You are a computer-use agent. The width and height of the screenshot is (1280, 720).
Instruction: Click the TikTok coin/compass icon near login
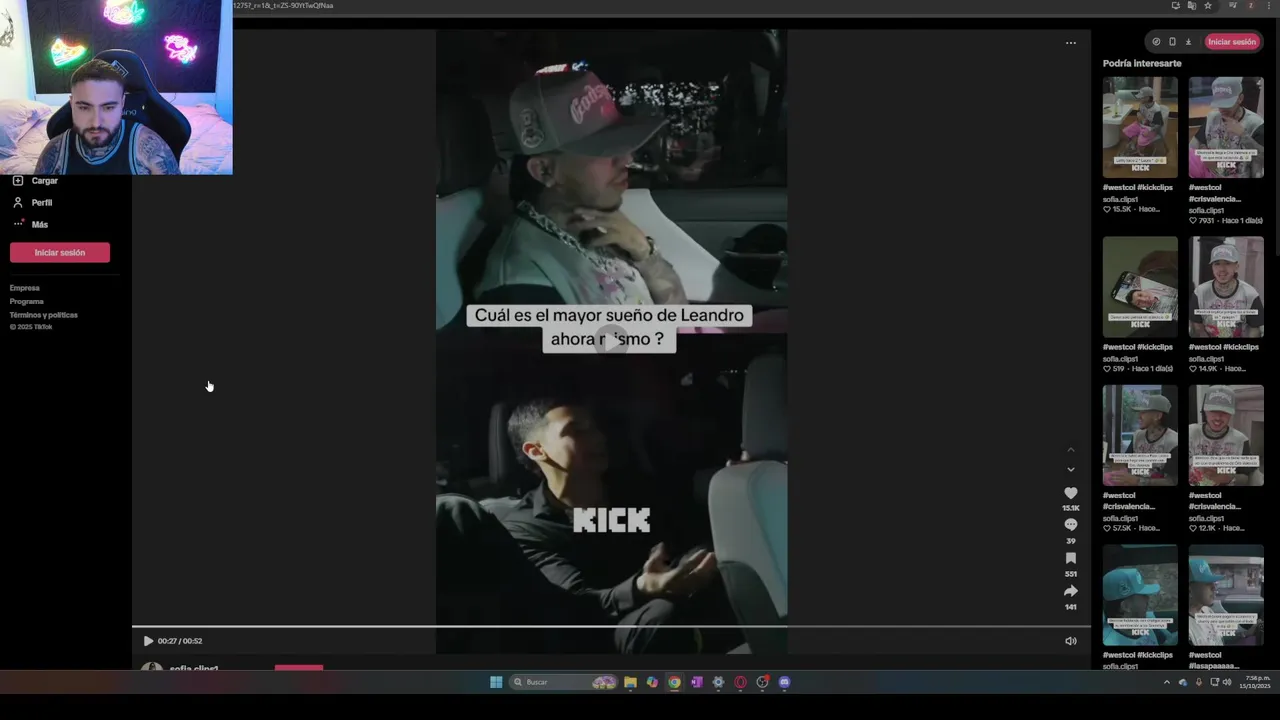tap(1156, 42)
